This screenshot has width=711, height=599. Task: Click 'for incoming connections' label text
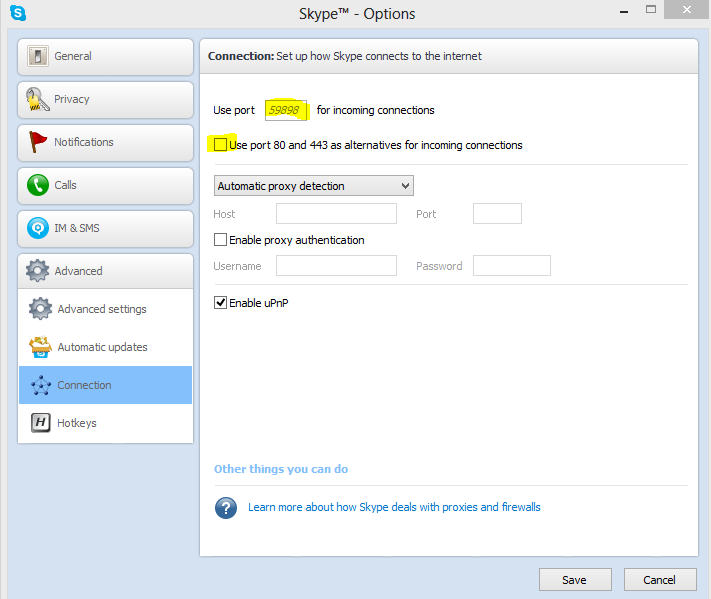point(375,110)
